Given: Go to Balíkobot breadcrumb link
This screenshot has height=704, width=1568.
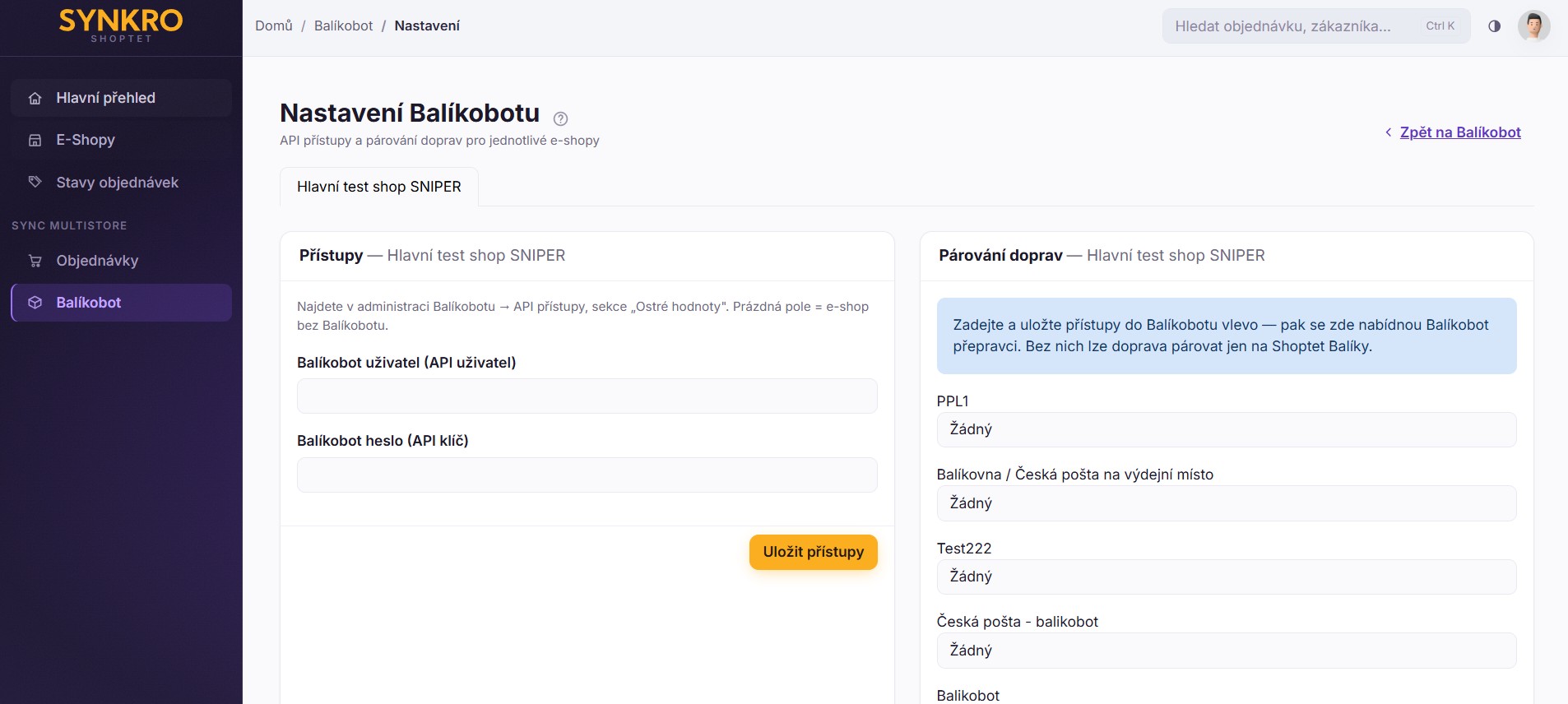Looking at the screenshot, I should (x=343, y=25).
